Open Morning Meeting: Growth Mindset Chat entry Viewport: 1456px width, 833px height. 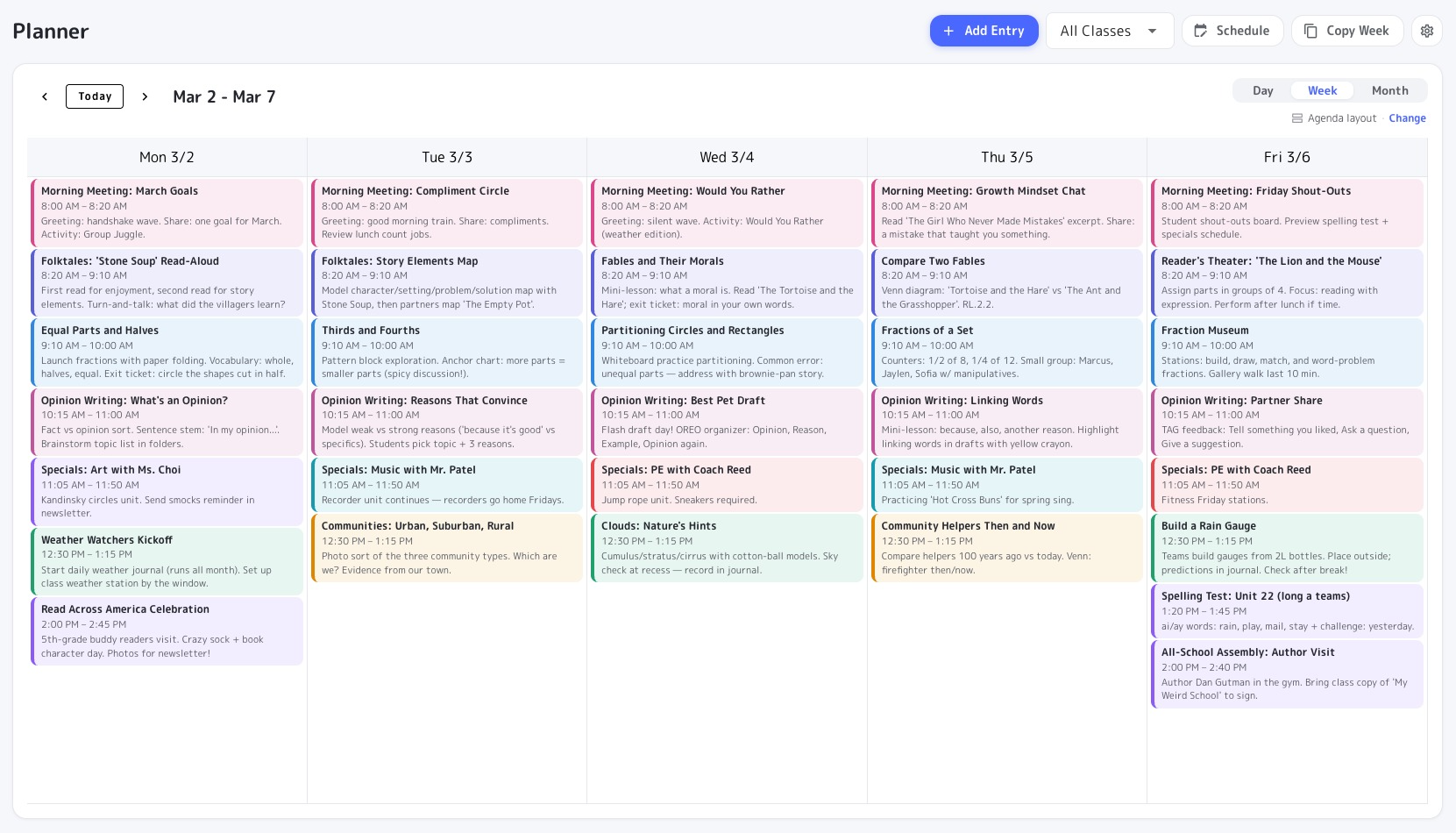(x=1007, y=212)
